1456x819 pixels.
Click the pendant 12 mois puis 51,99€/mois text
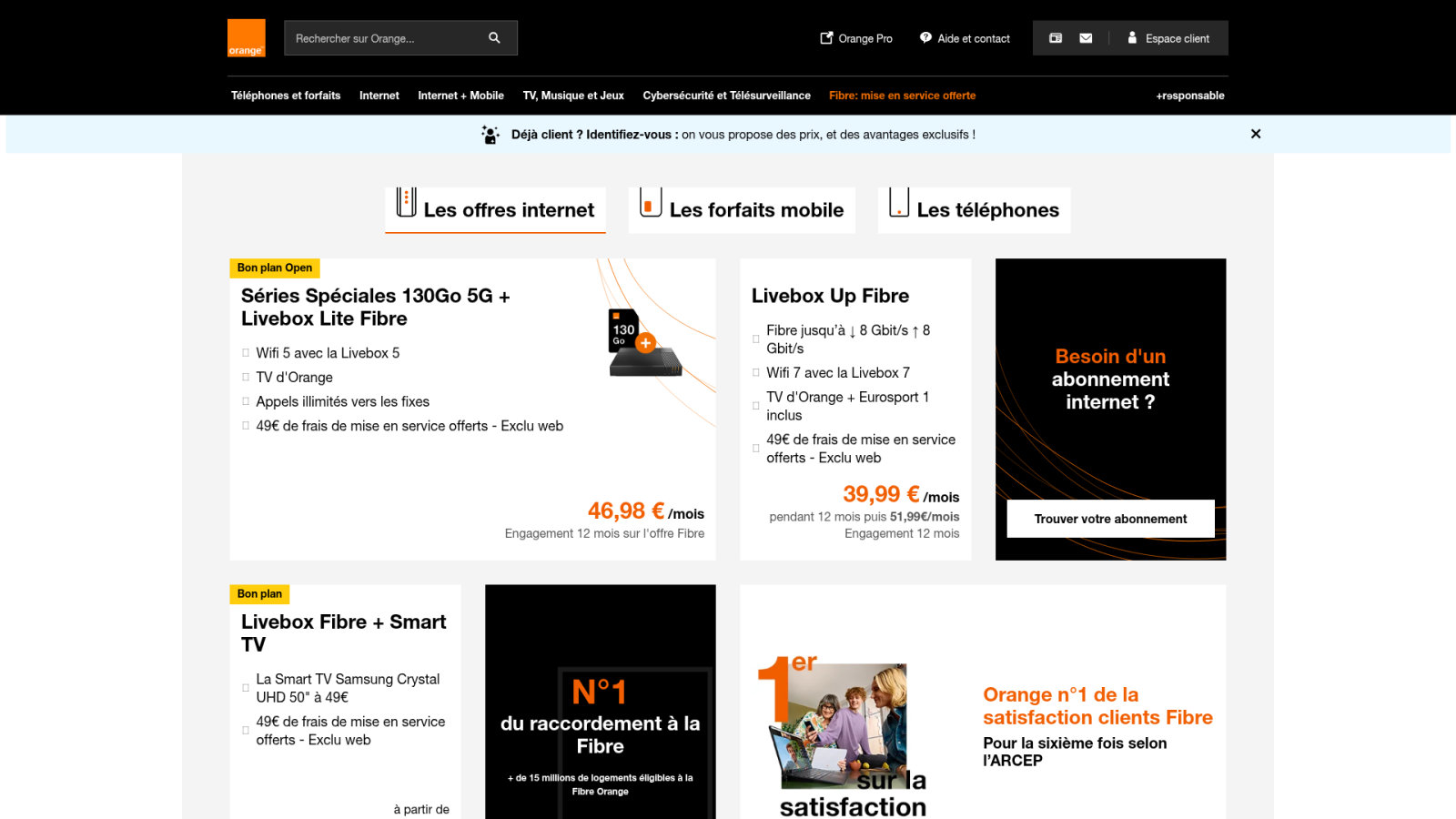tap(864, 517)
